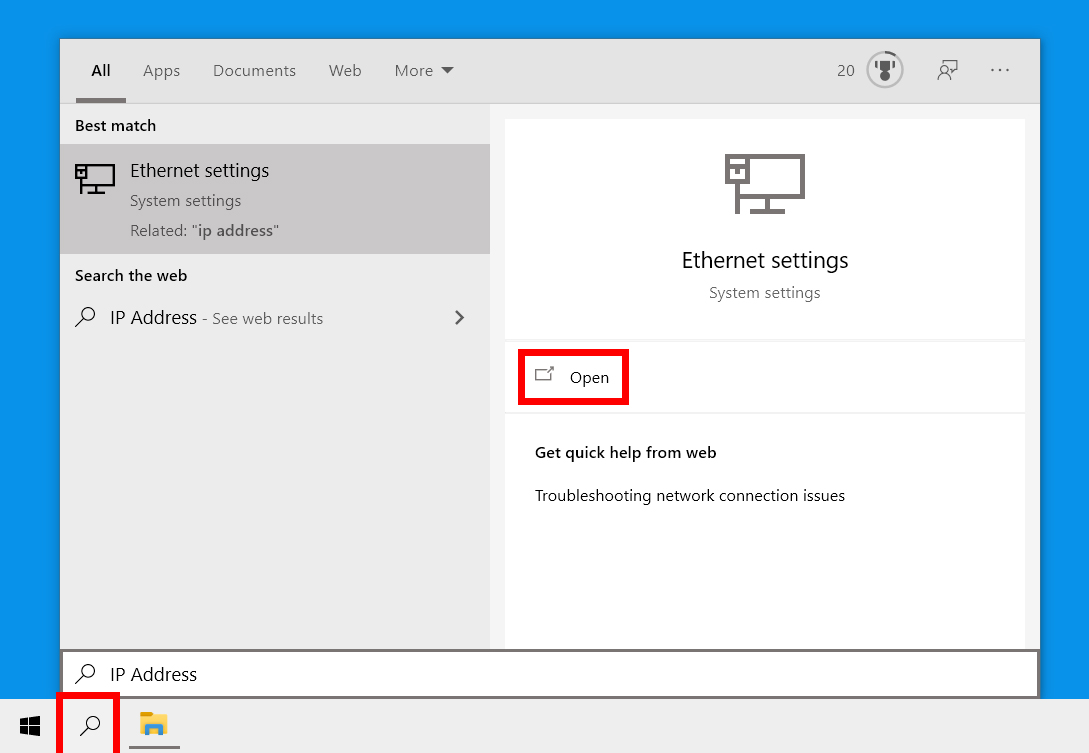The width and height of the screenshot is (1089, 753).
Task: Click the Microsoft Rewards medal icon
Action: (x=884, y=70)
